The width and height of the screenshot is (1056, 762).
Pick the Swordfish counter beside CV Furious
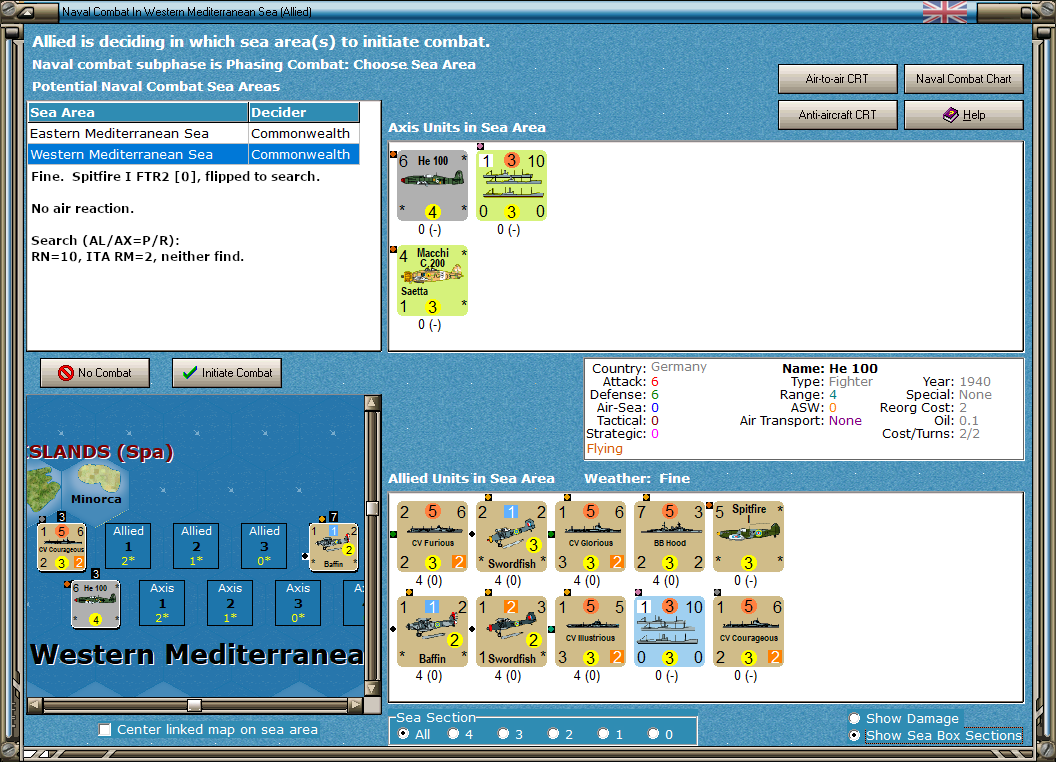click(x=511, y=537)
